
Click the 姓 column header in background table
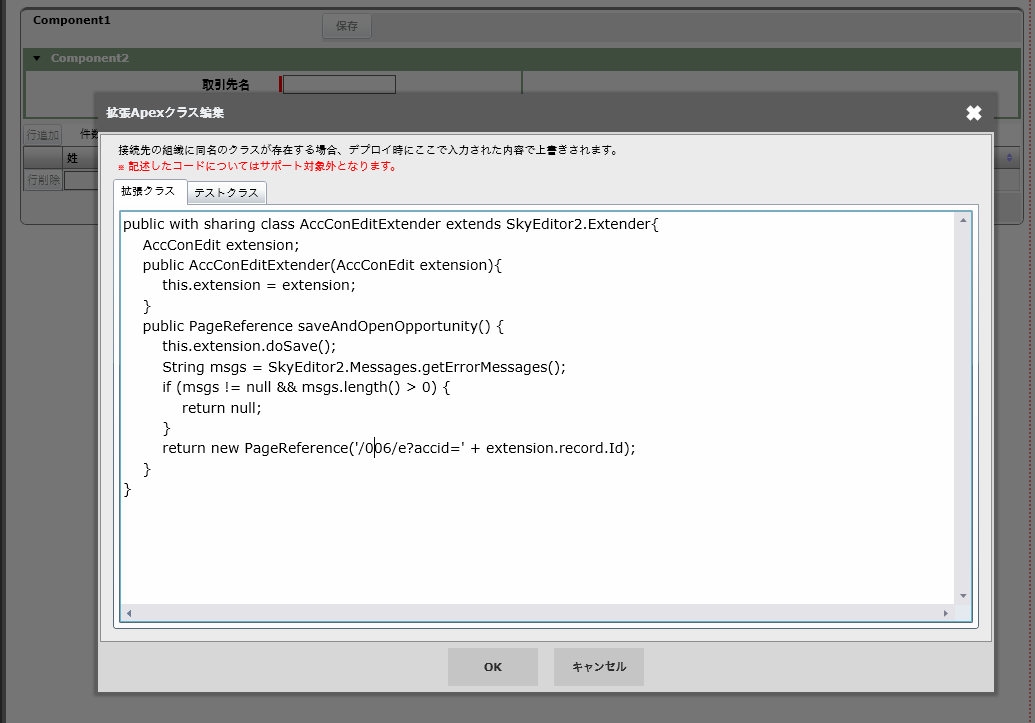tap(72, 158)
